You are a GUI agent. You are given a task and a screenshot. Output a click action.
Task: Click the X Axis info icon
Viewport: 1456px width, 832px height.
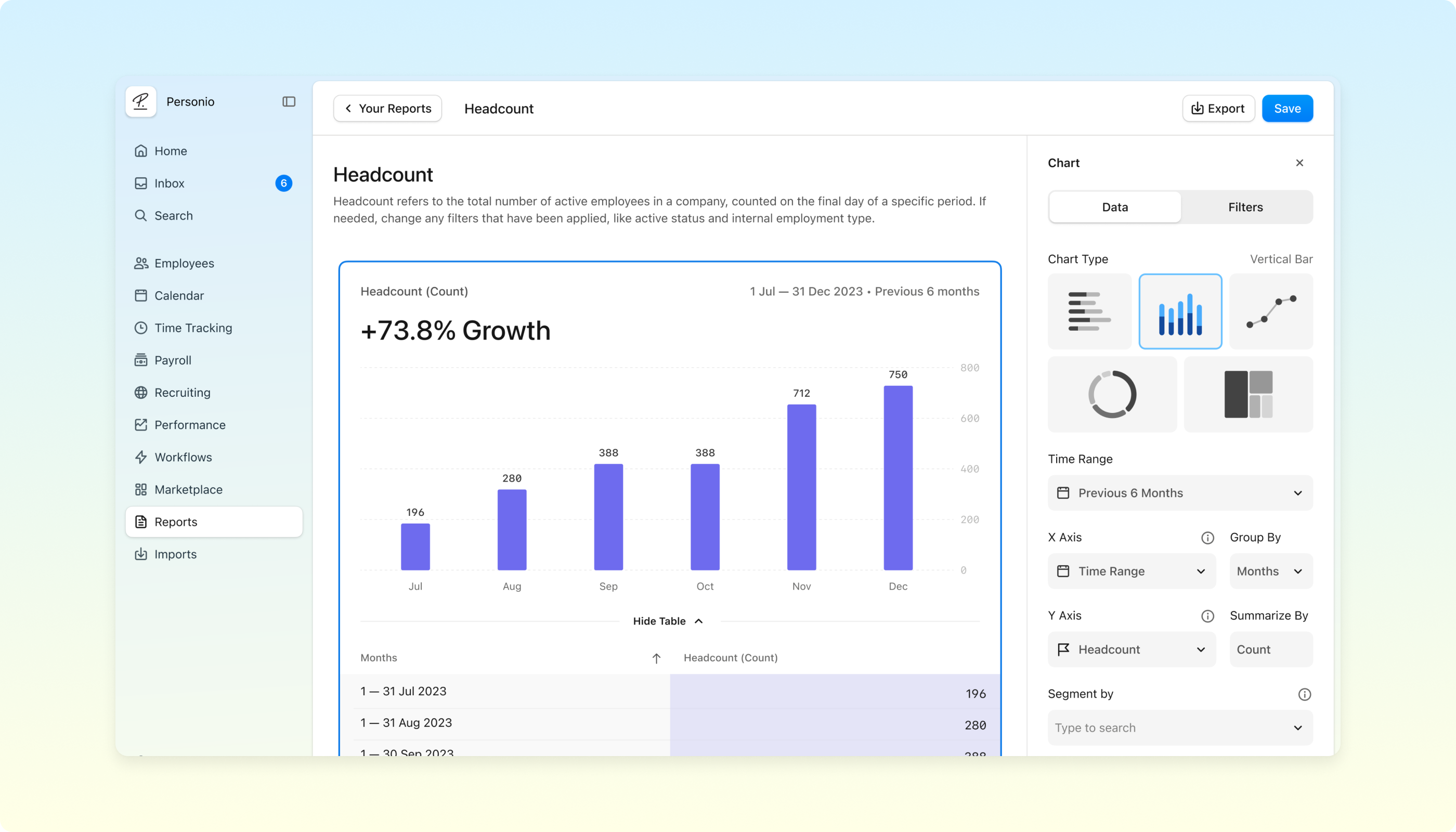click(1207, 538)
